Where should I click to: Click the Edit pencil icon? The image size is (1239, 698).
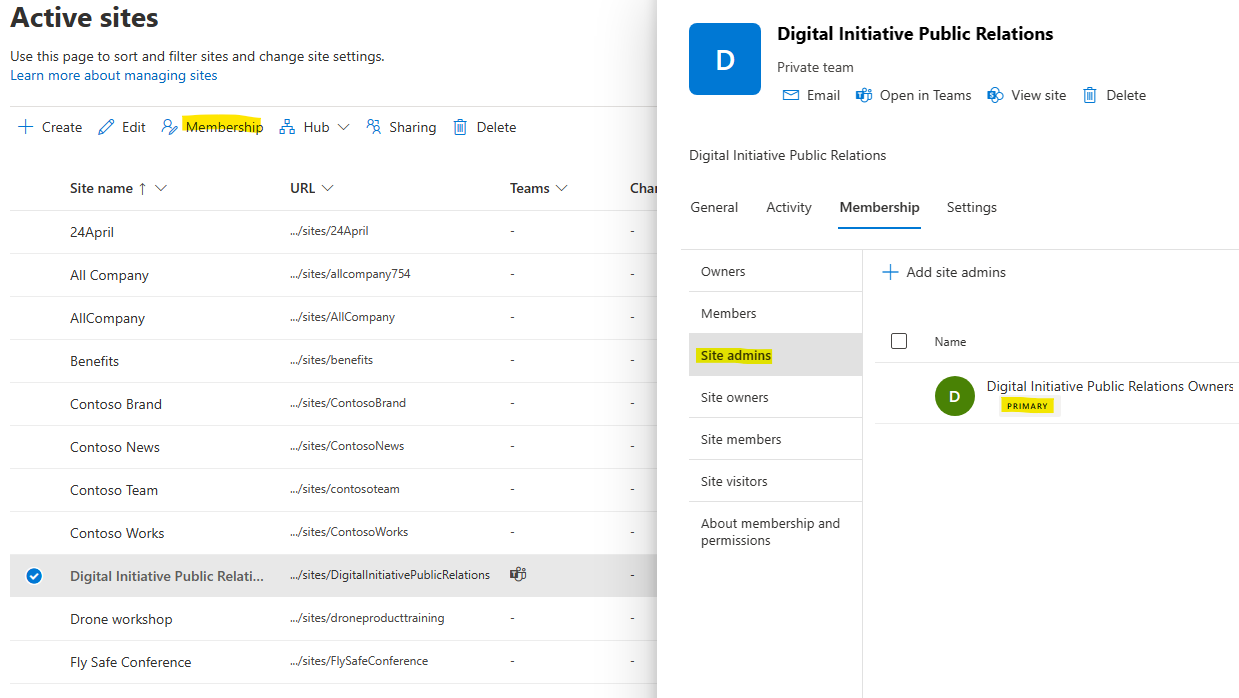tap(106, 127)
